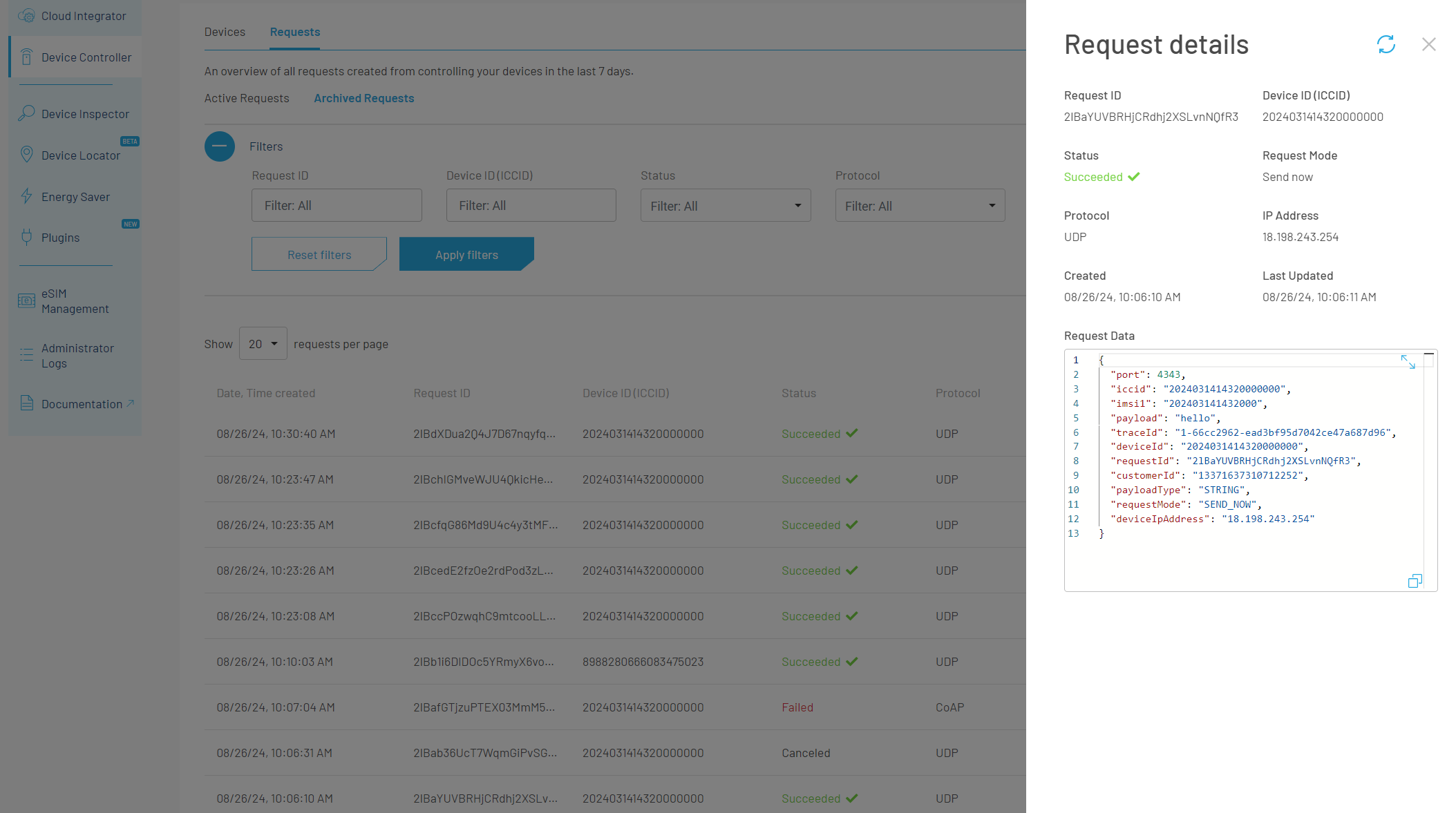Click the Reset filters button

click(319, 255)
